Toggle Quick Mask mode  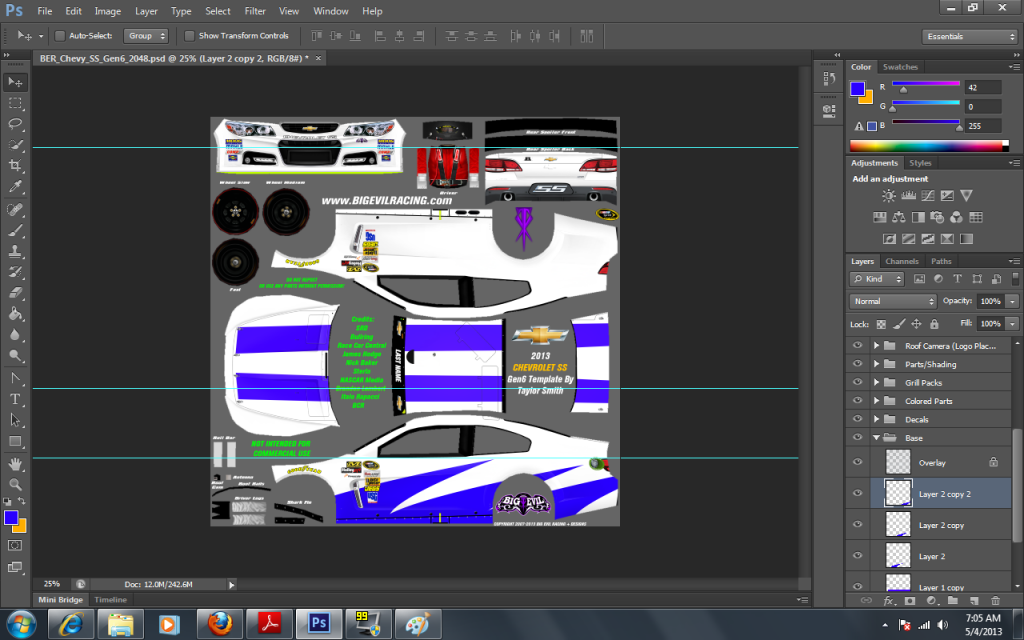(x=15, y=545)
